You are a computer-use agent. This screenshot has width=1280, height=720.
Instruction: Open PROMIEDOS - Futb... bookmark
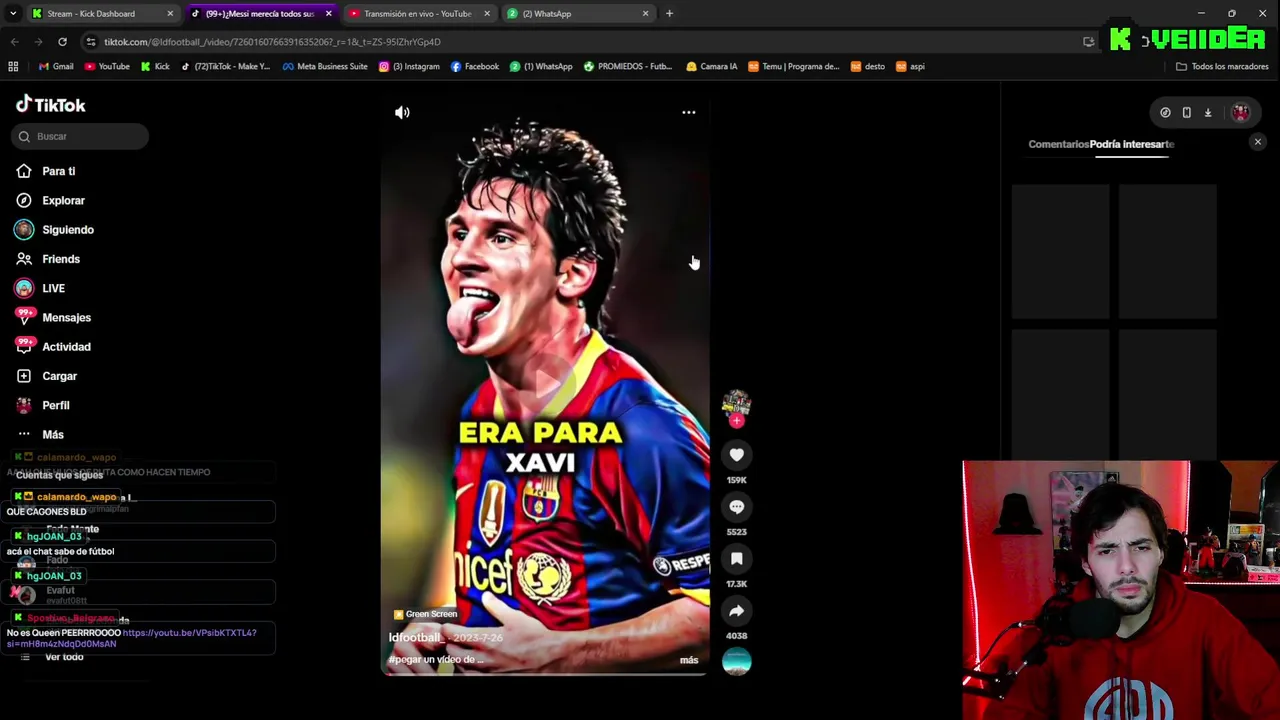628,67
